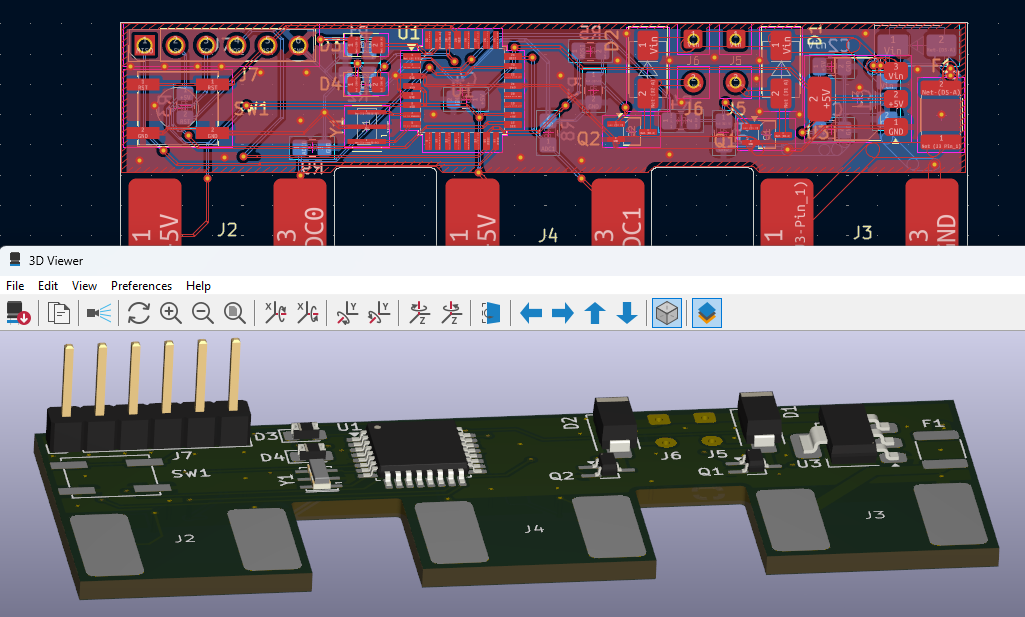Open the File menu
The image size is (1025, 617).
pos(15,285)
